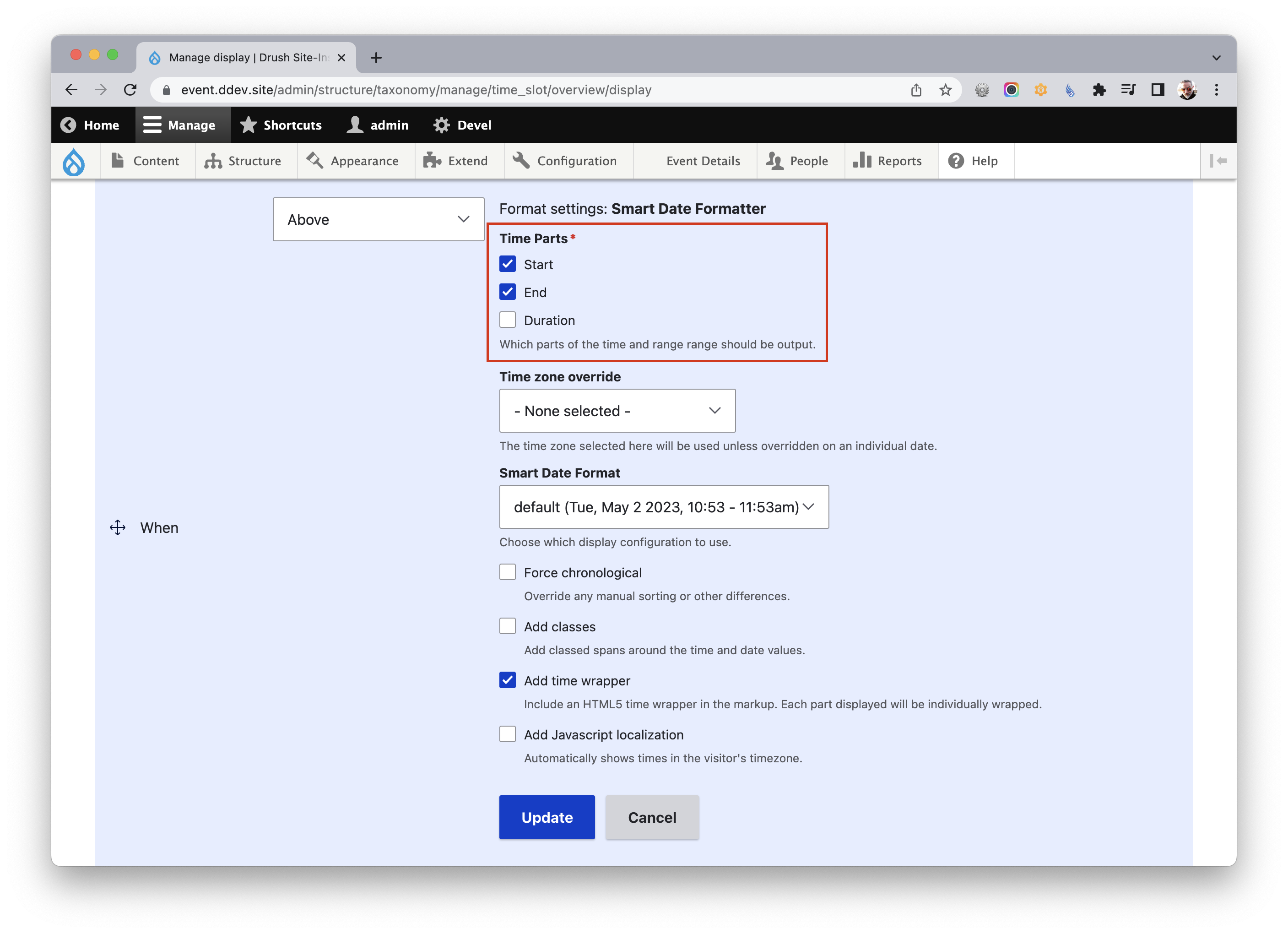
Task: Click the Update button
Action: point(547,817)
